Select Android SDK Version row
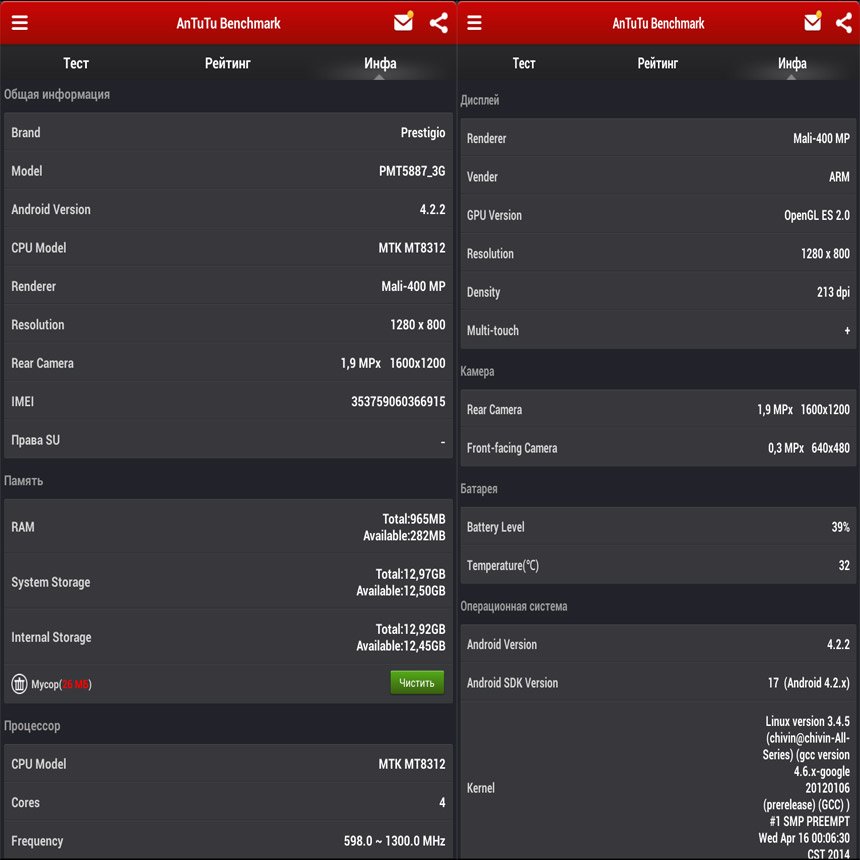 point(658,683)
